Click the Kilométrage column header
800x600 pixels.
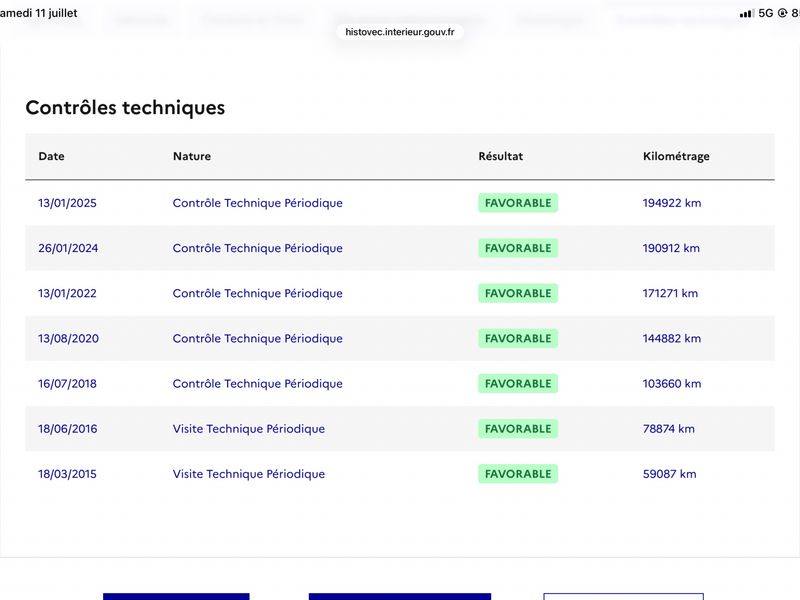point(676,157)
